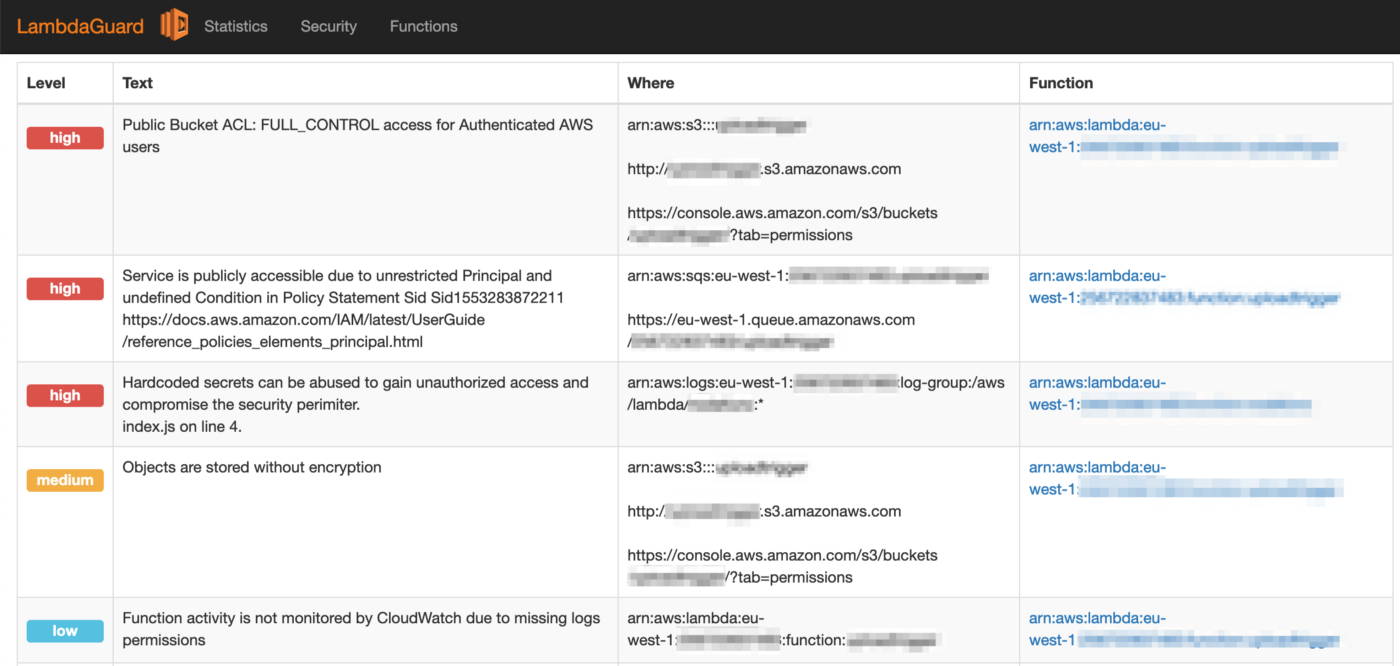The image size is (1400, 666).
Task: Click arn:aws:sqs:eu-west-1 text
Action: [808, 276]
